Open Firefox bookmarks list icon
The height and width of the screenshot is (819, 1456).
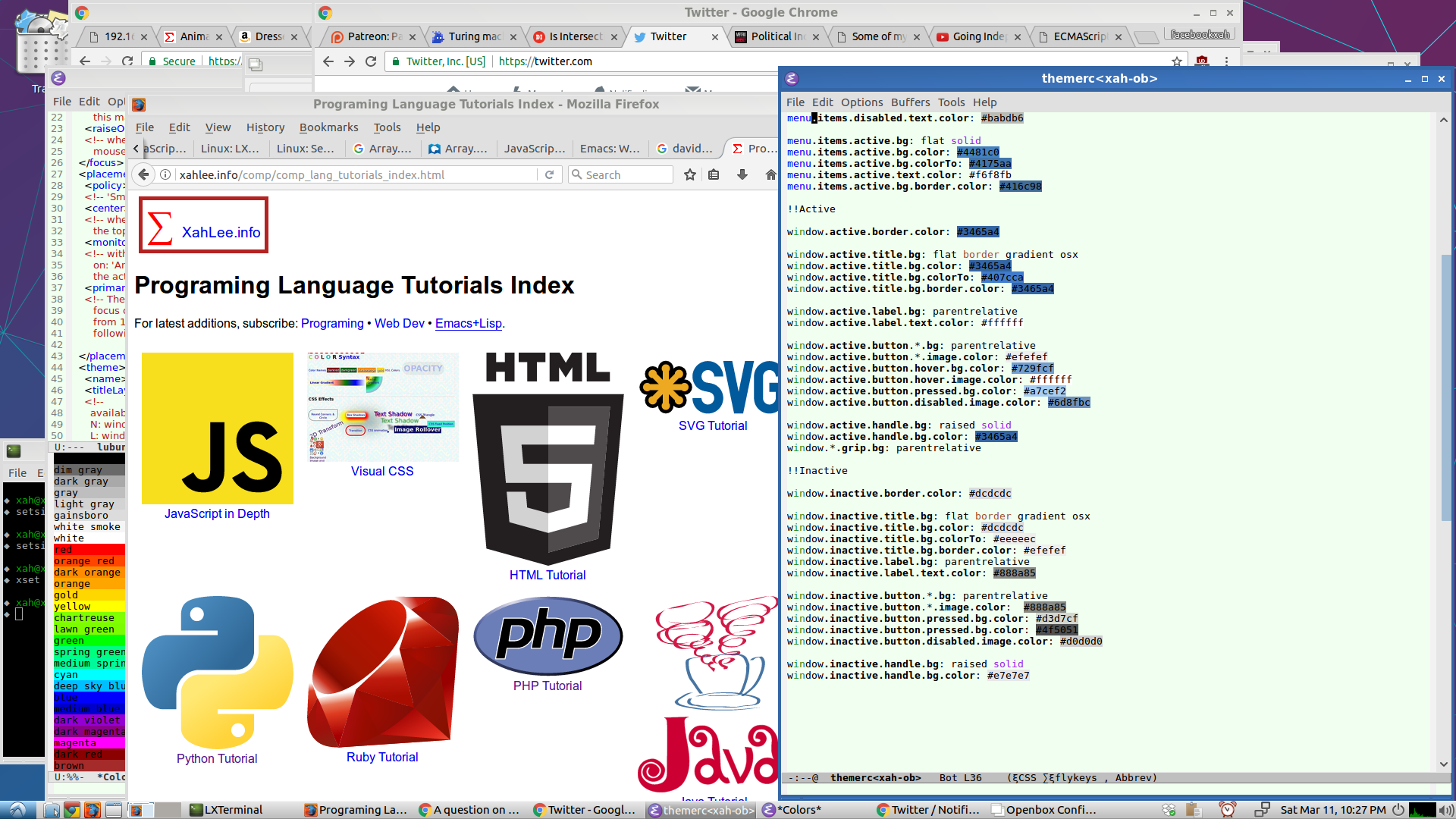tap(714, 174)
